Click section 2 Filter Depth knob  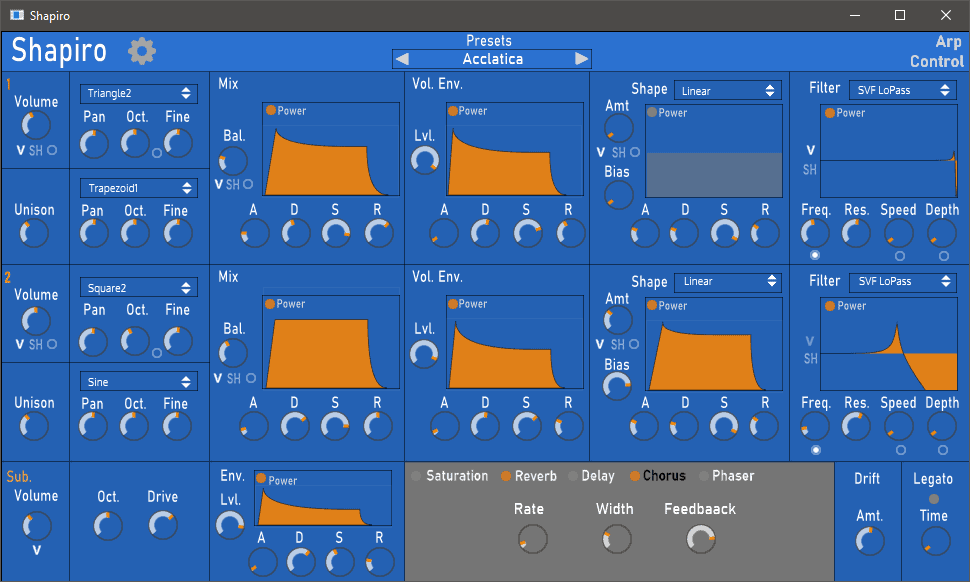(942, 426)
